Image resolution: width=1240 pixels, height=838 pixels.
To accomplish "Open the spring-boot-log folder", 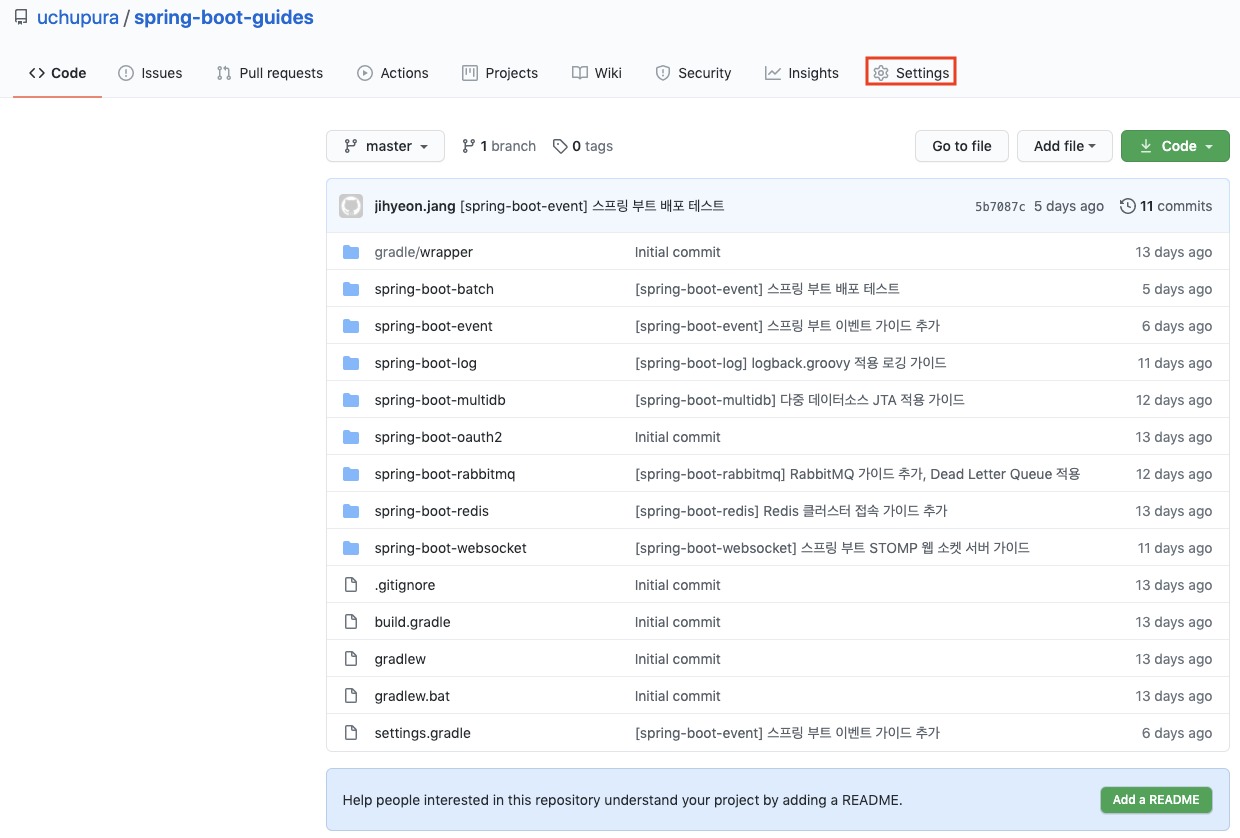I will 426,363.
